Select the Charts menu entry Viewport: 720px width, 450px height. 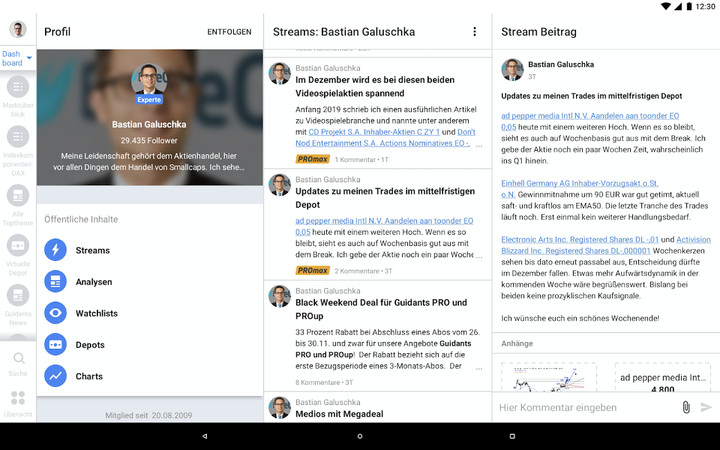click(x=89, y=376)
